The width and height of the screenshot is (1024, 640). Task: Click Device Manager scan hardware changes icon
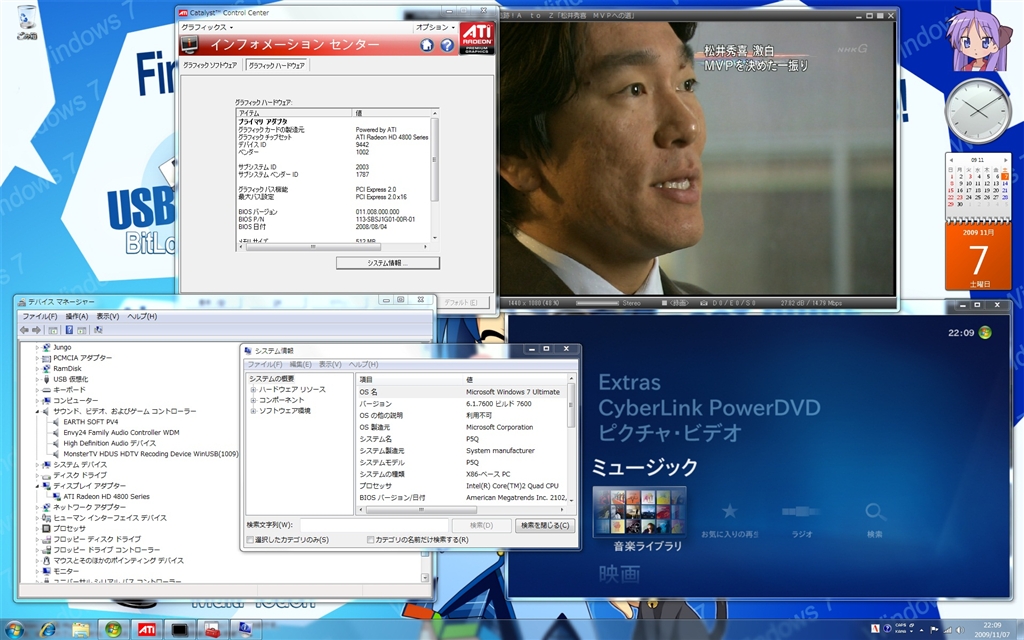pos(98,330)
